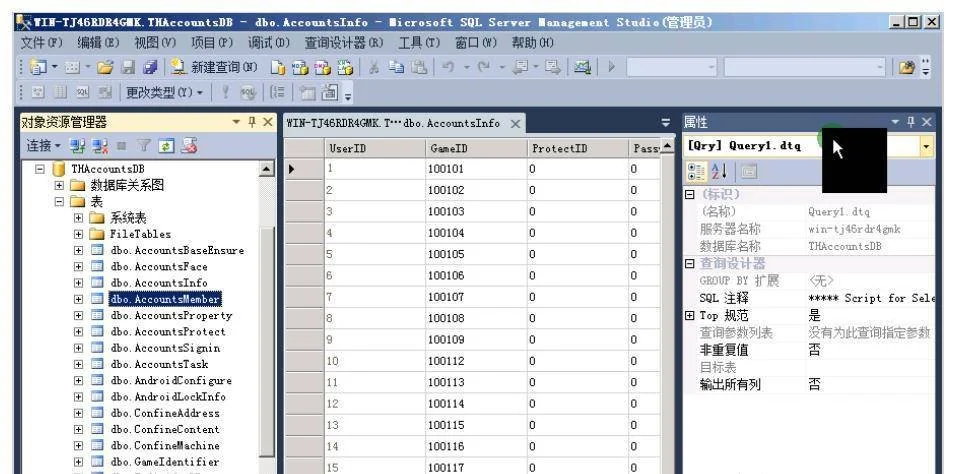
Task: Click the alphabetical sort icon in properties panel
Action: [x=717, y=172]
